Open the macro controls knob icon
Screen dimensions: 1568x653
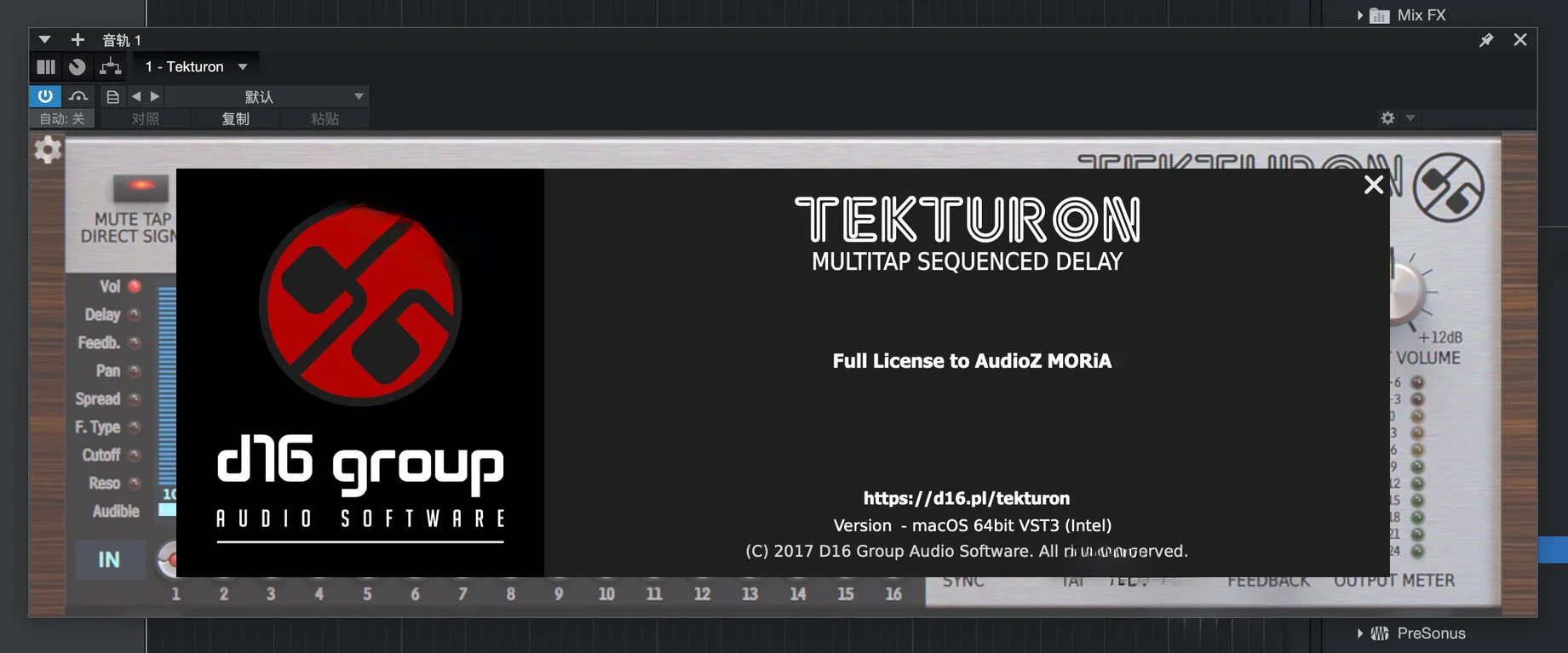[x=78, y=66]
